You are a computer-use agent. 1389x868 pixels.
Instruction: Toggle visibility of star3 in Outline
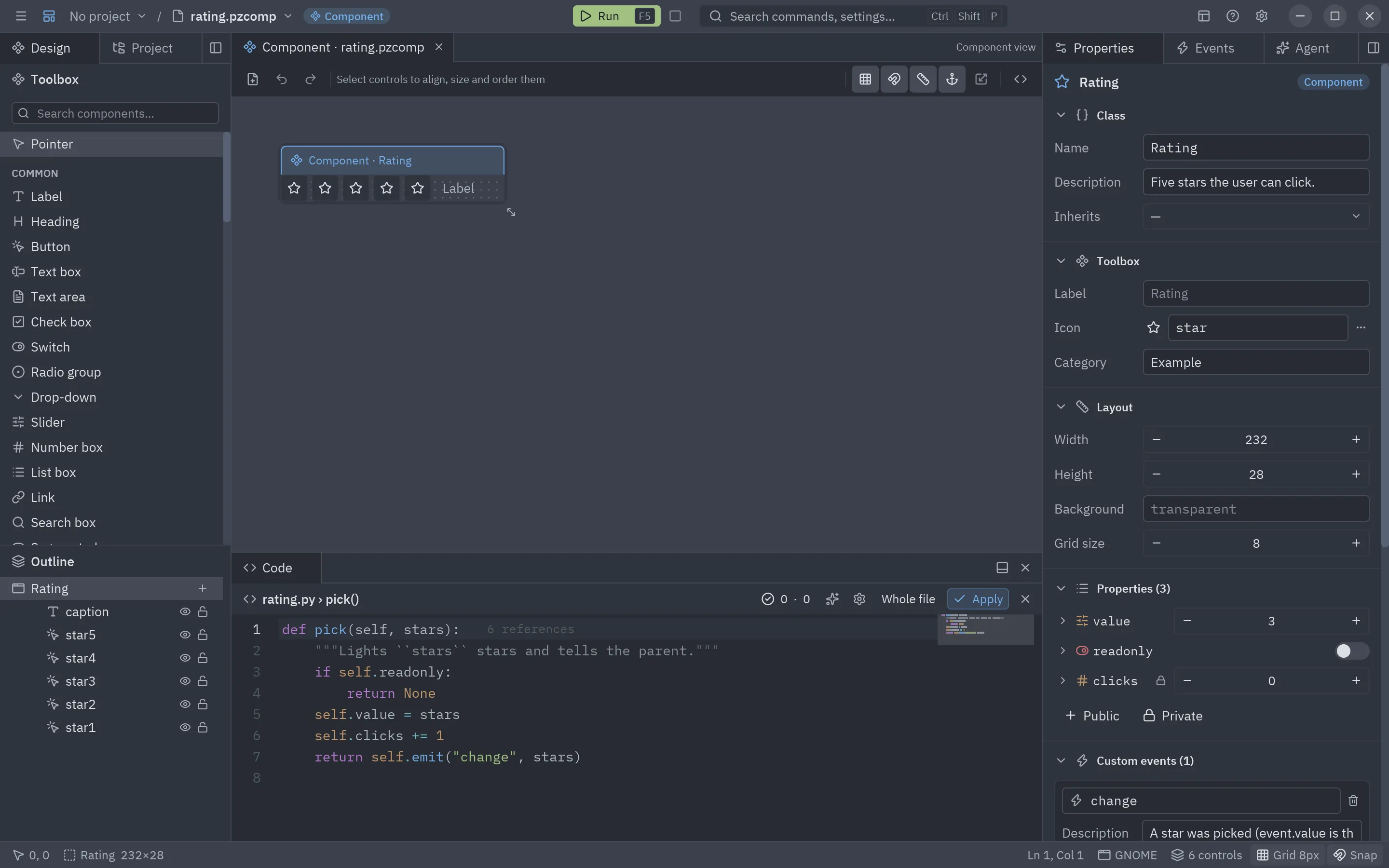(185, 681)
